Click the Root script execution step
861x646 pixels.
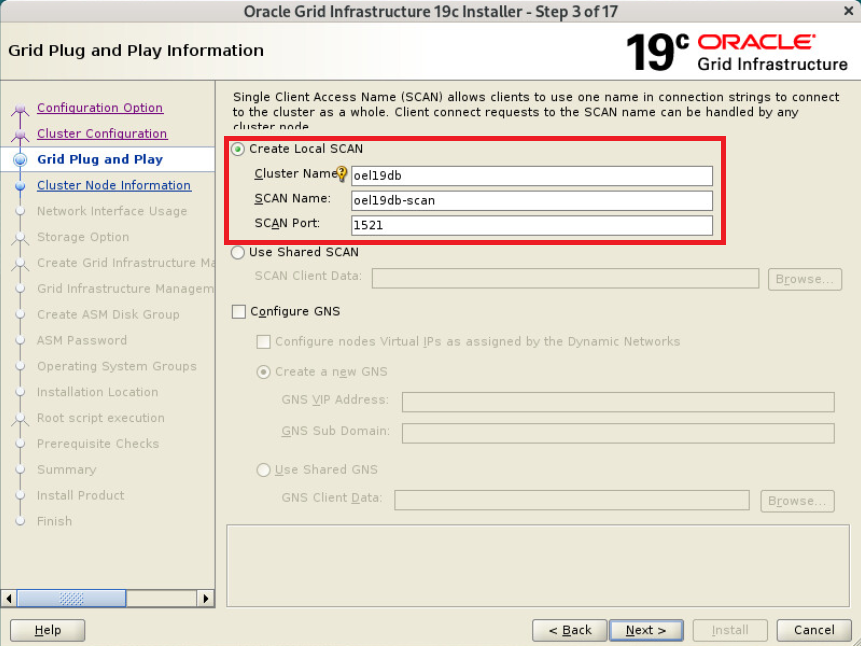pos(100,417)
